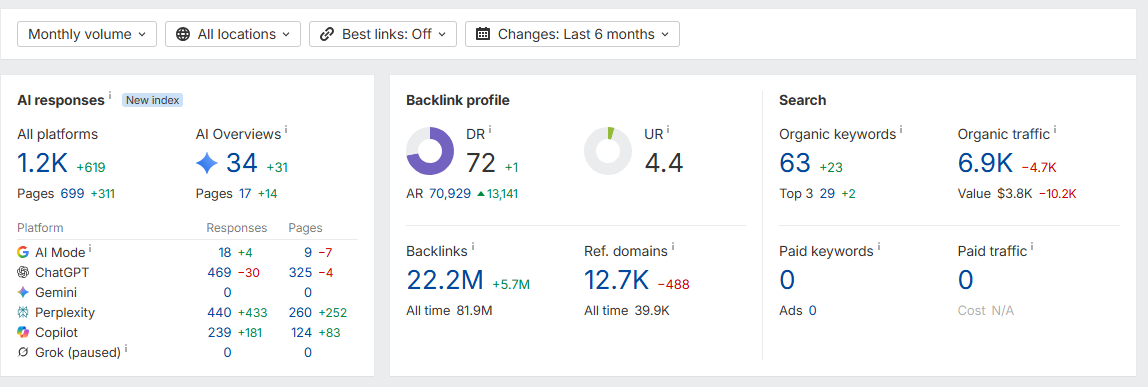Open the AR 70,929 link
Screen dimensions: 1148x387
[x=450, y=194]
